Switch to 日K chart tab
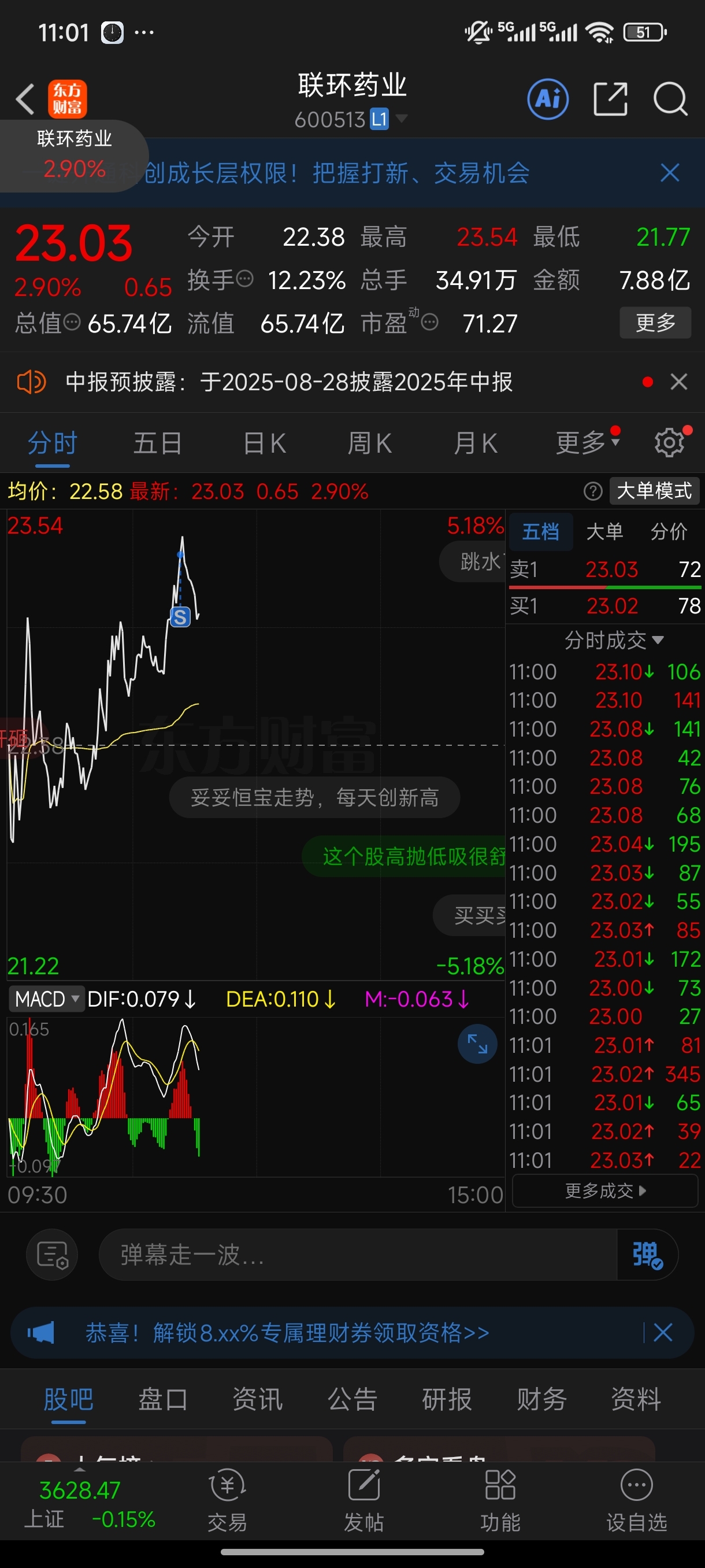The image size is (705, 1568). click(x=265, y=443)
